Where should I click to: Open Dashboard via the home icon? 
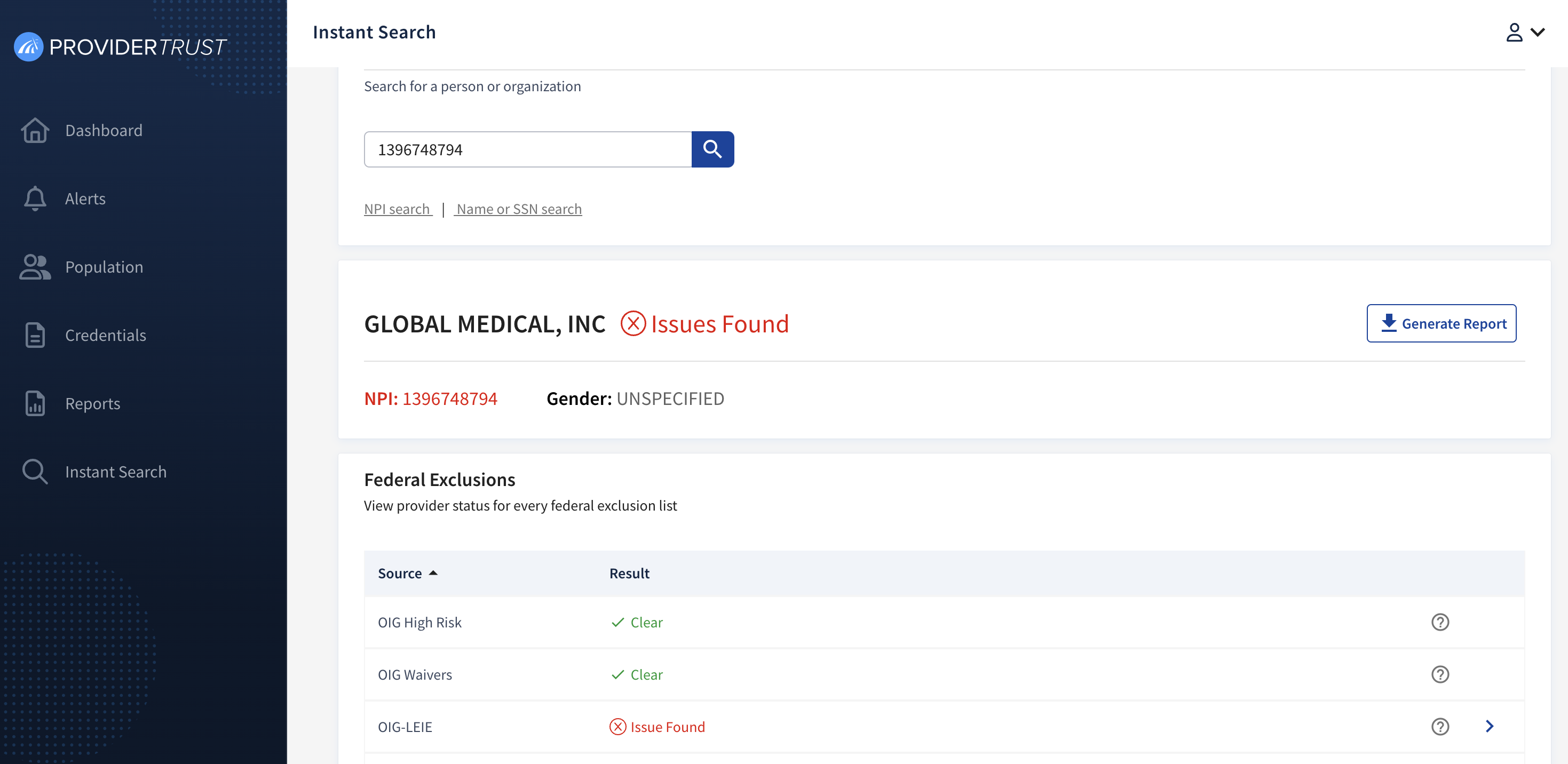point(35,130)
